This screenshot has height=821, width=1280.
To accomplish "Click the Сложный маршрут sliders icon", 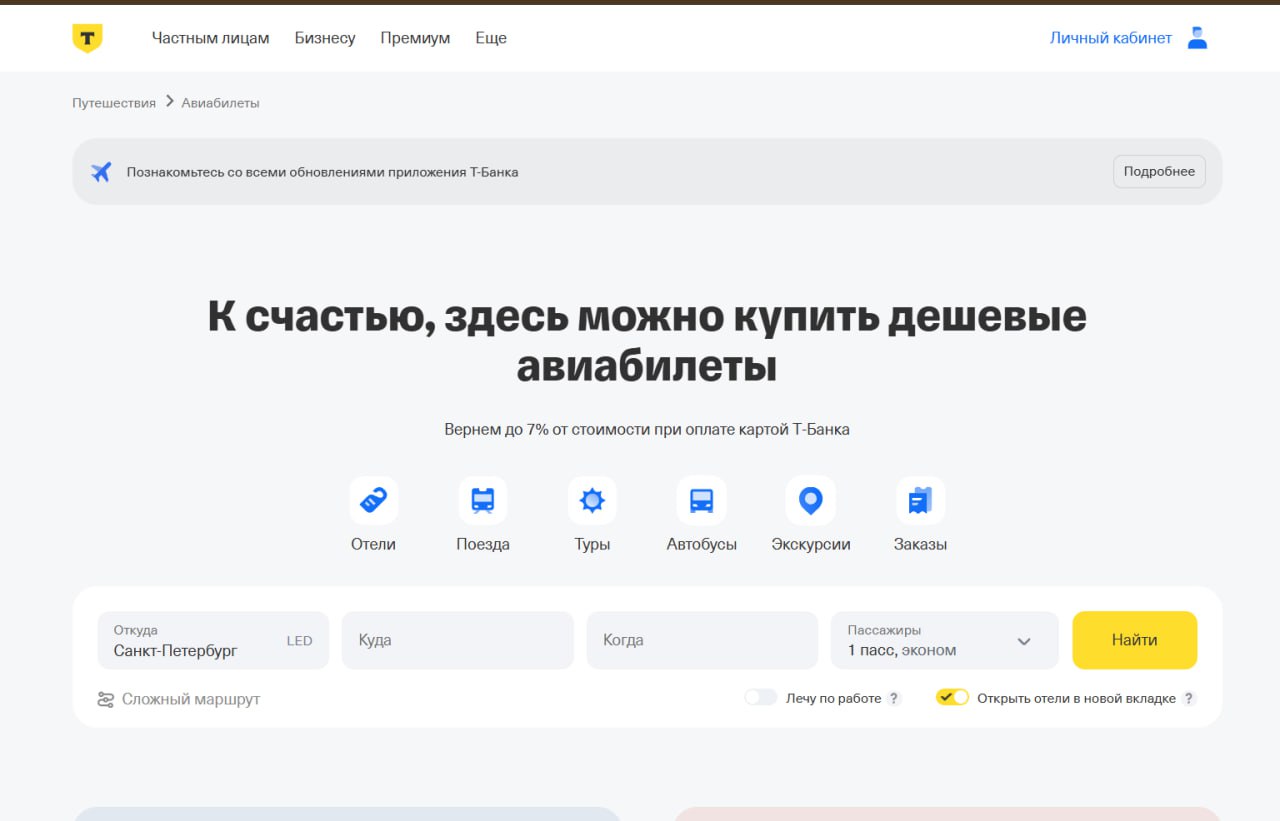I will pos(105,700).
